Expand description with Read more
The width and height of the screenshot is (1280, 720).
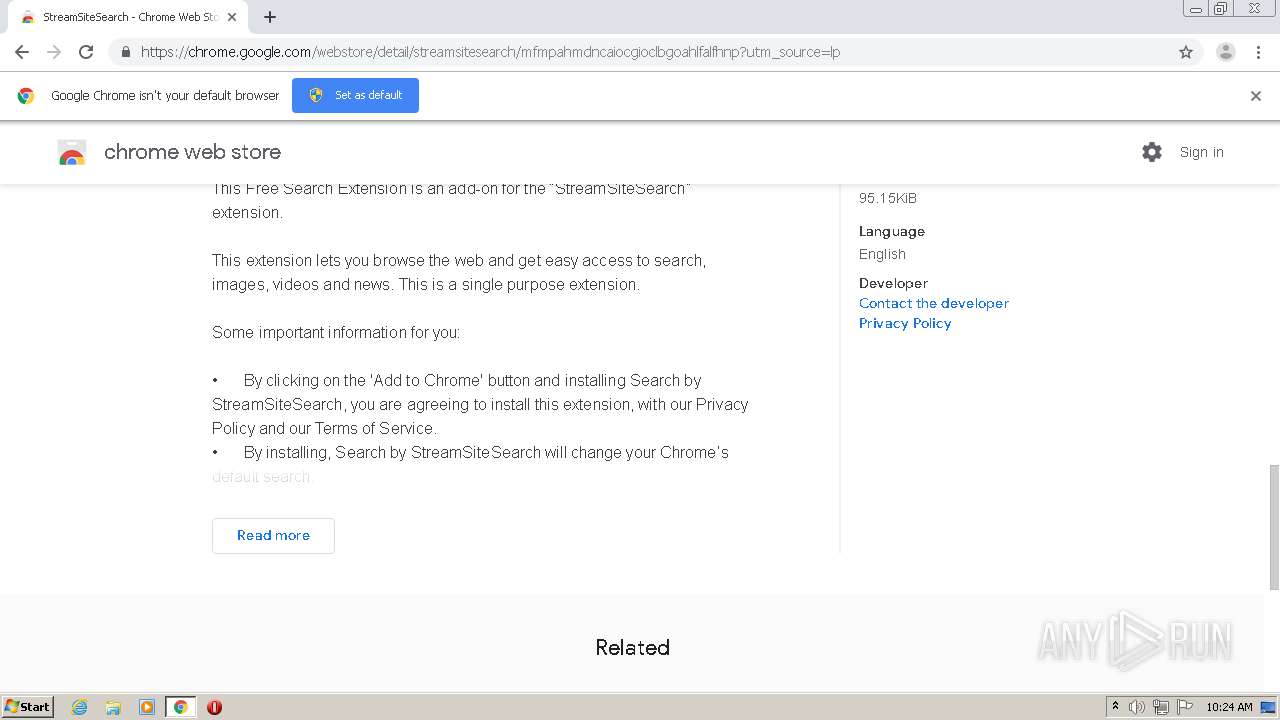[x=273, y=535]
